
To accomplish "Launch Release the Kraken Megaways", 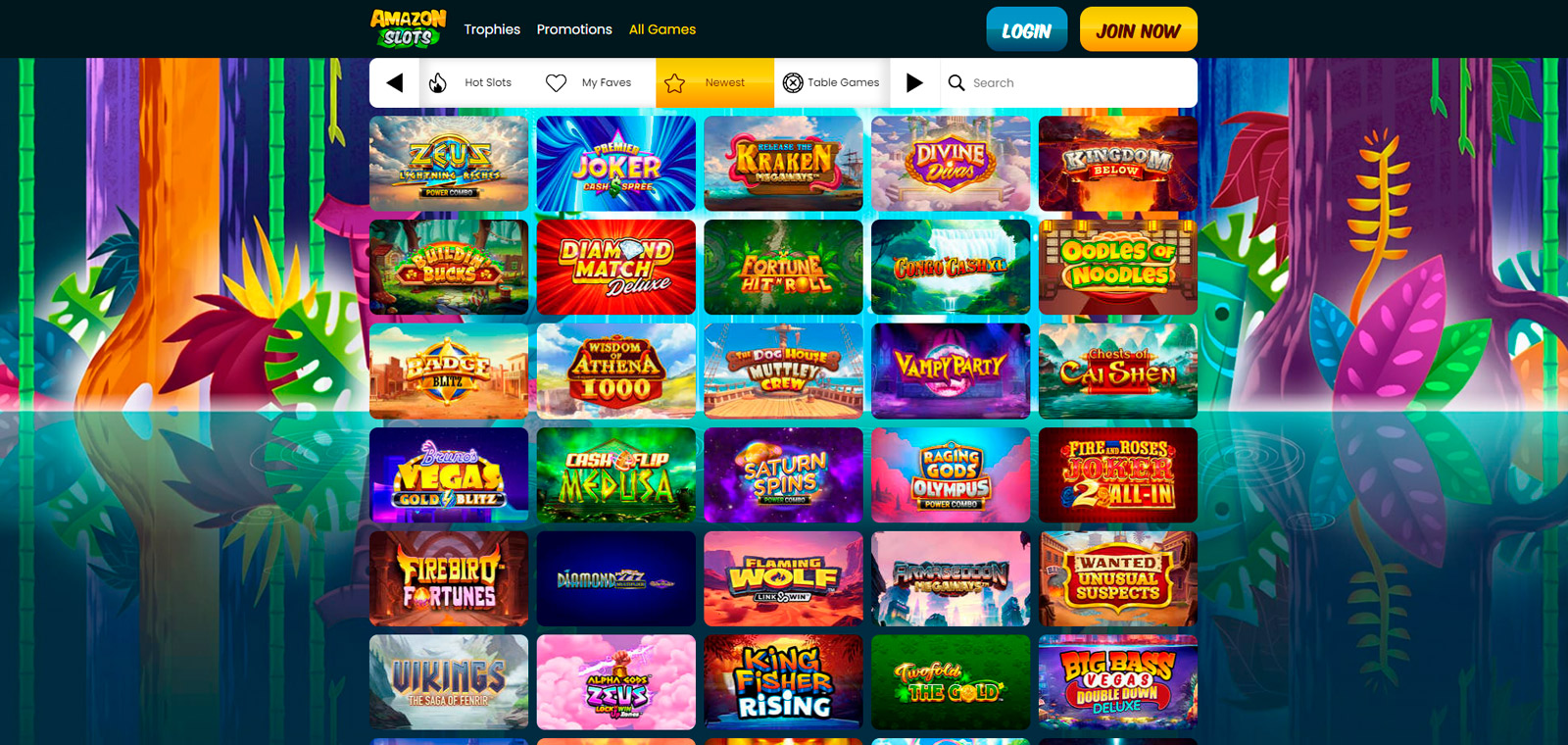I will click(x=783, y=164).
